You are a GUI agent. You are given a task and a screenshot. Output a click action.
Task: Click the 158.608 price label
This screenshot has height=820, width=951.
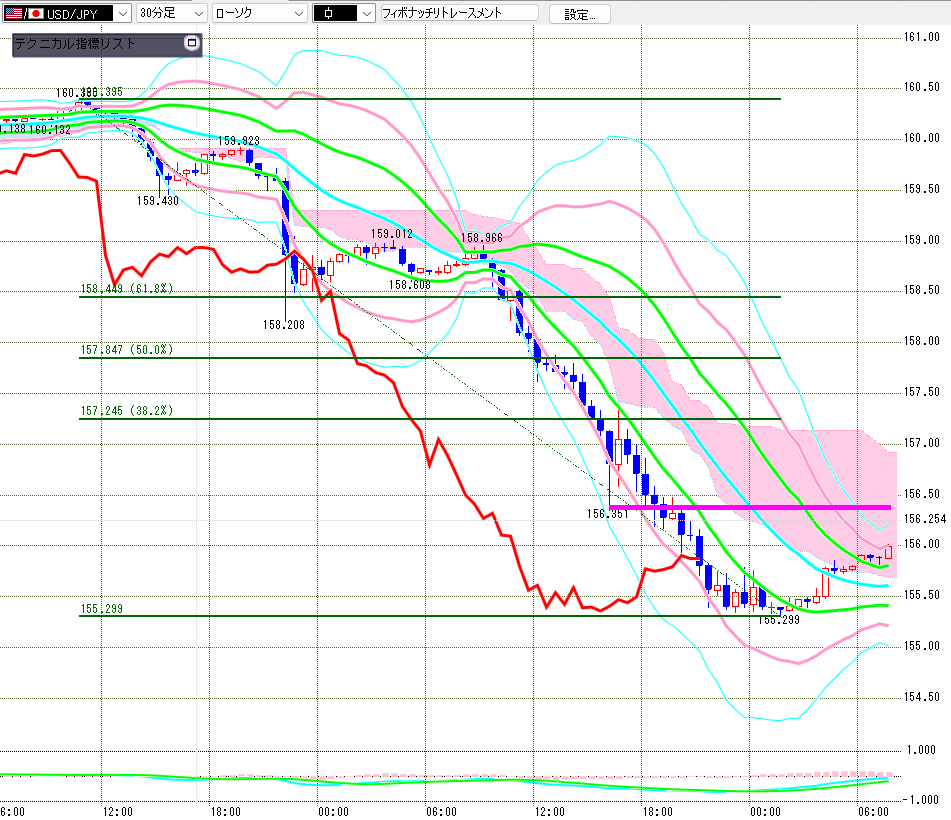click(409, 285)
